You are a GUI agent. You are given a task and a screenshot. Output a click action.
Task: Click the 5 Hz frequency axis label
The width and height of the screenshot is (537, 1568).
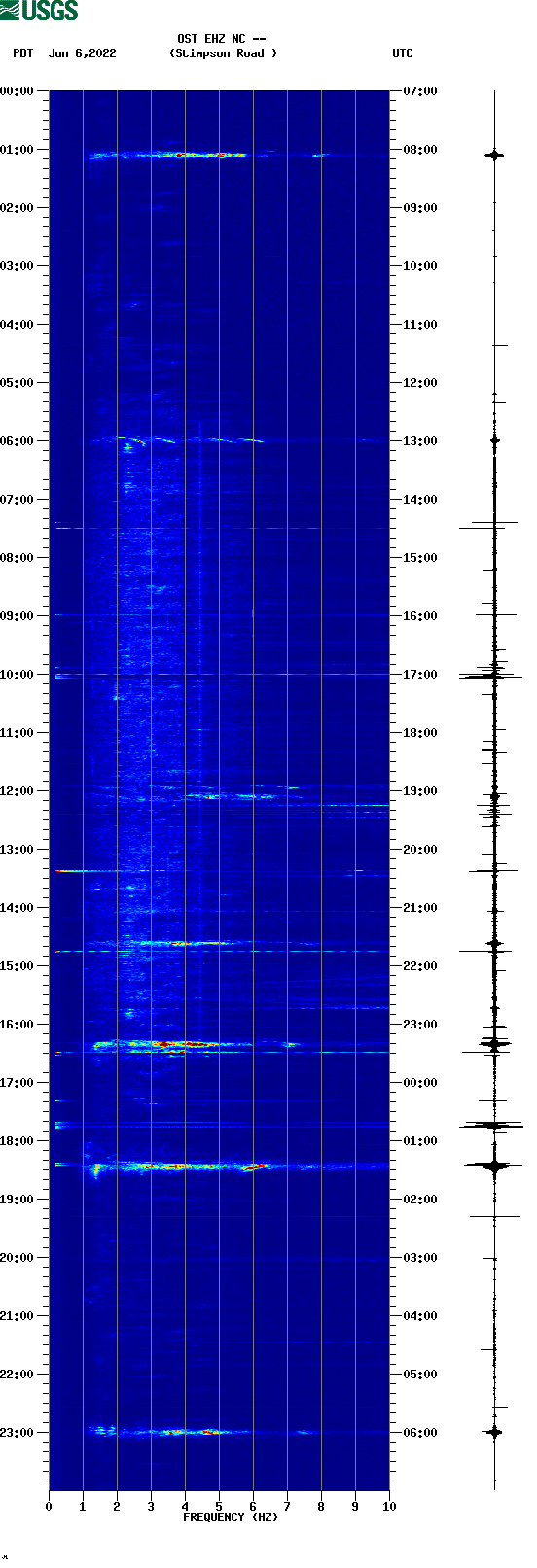[x=219, y=1507]
